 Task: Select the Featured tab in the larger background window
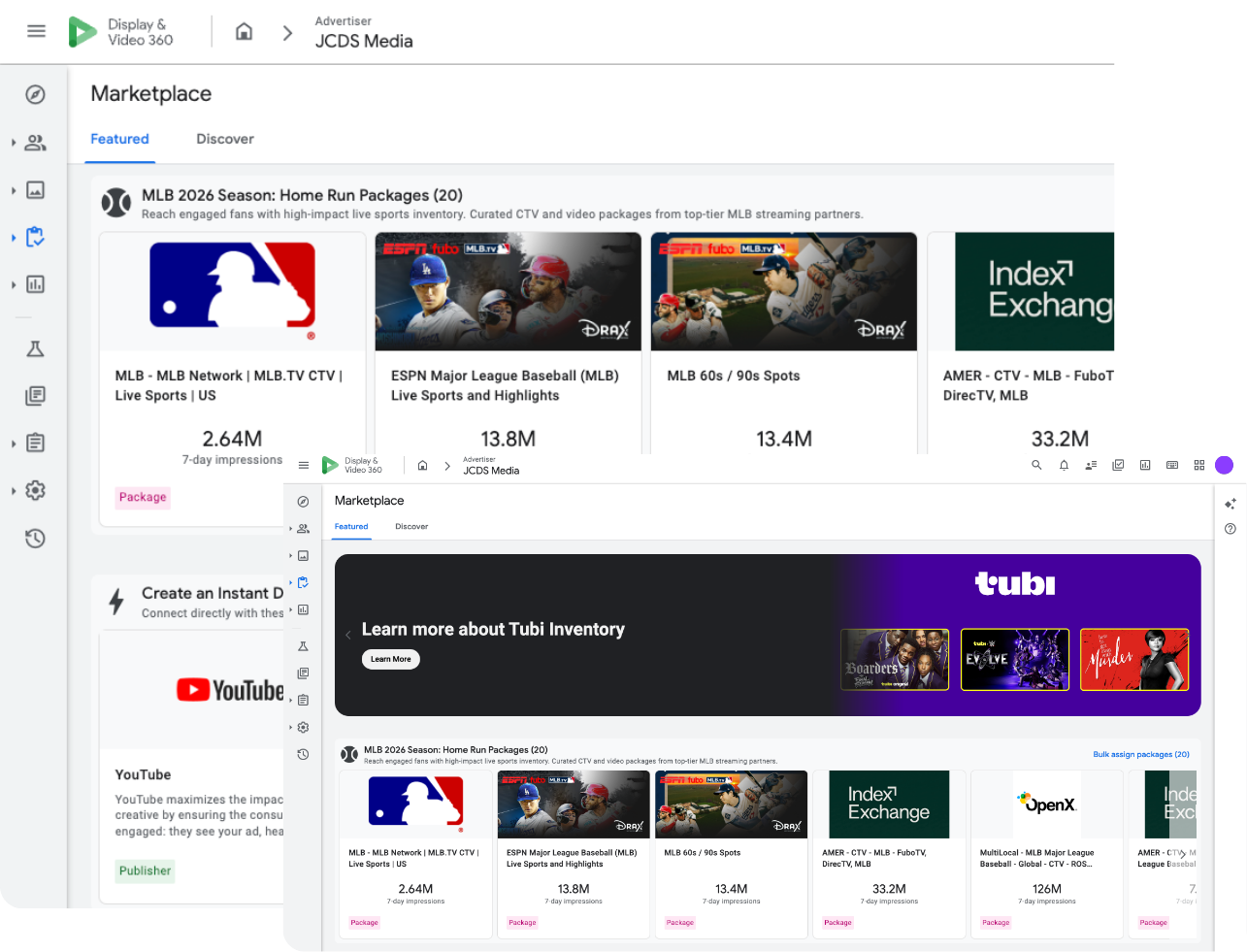click(119, 139)
